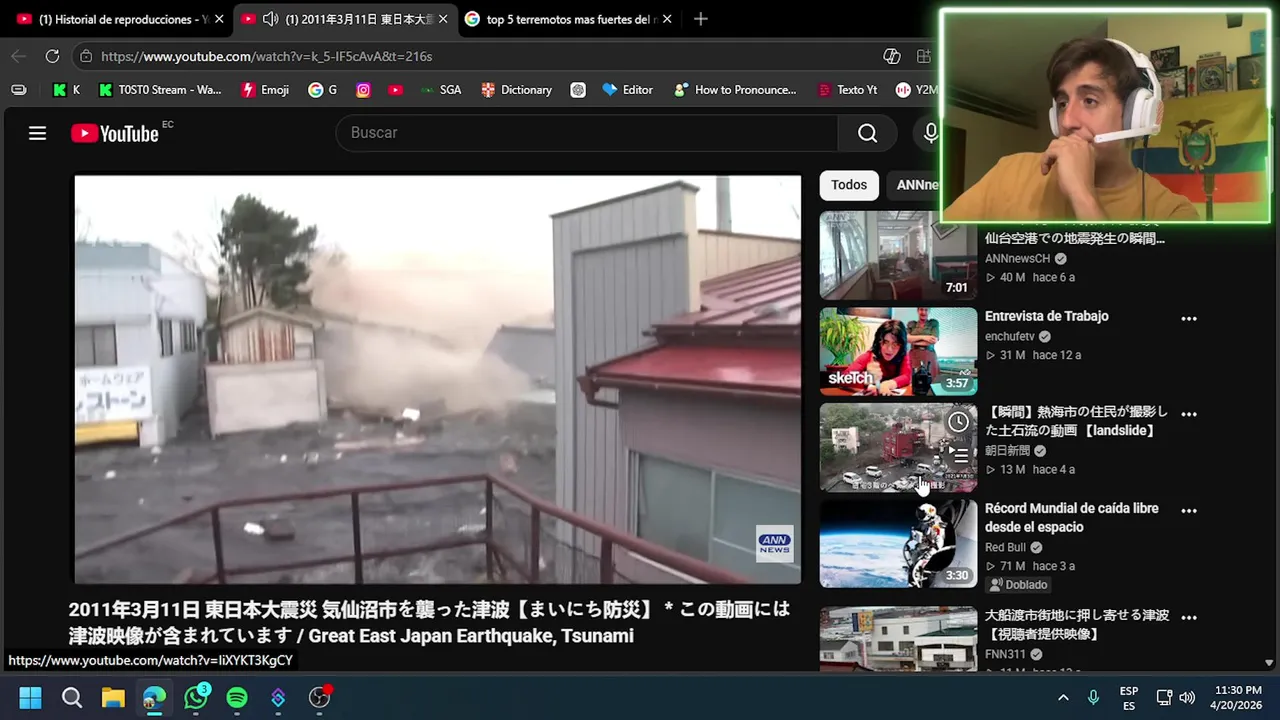Open the 仙台空港 airport earthquake thumbnail
This screenshot has width=1280, height=720.
click(x=898, y=255)
